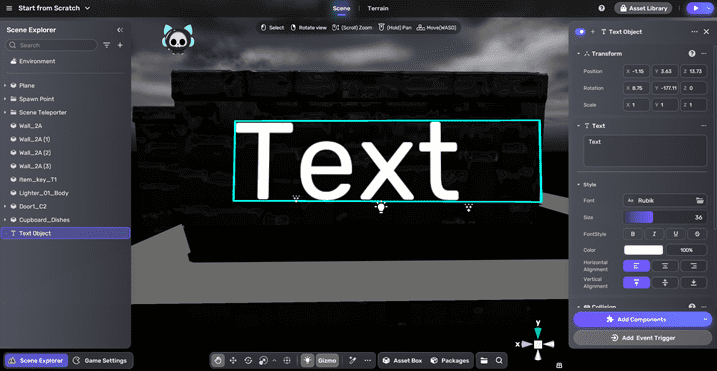
Task: Open the Asset Library
Action: [643, 8]
